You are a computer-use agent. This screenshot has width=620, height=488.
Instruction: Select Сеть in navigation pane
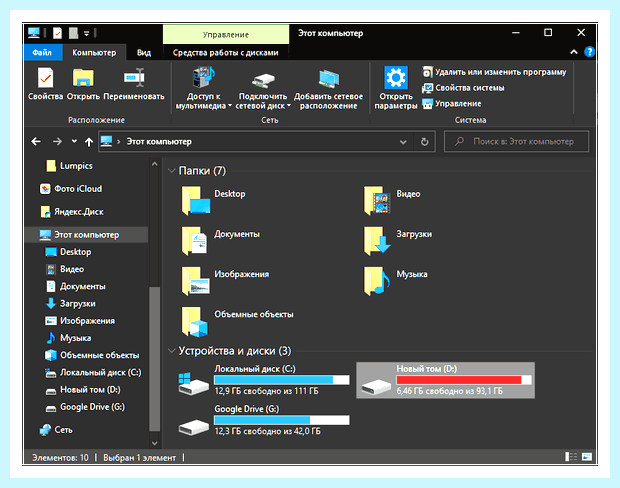(x=56, y=430)
